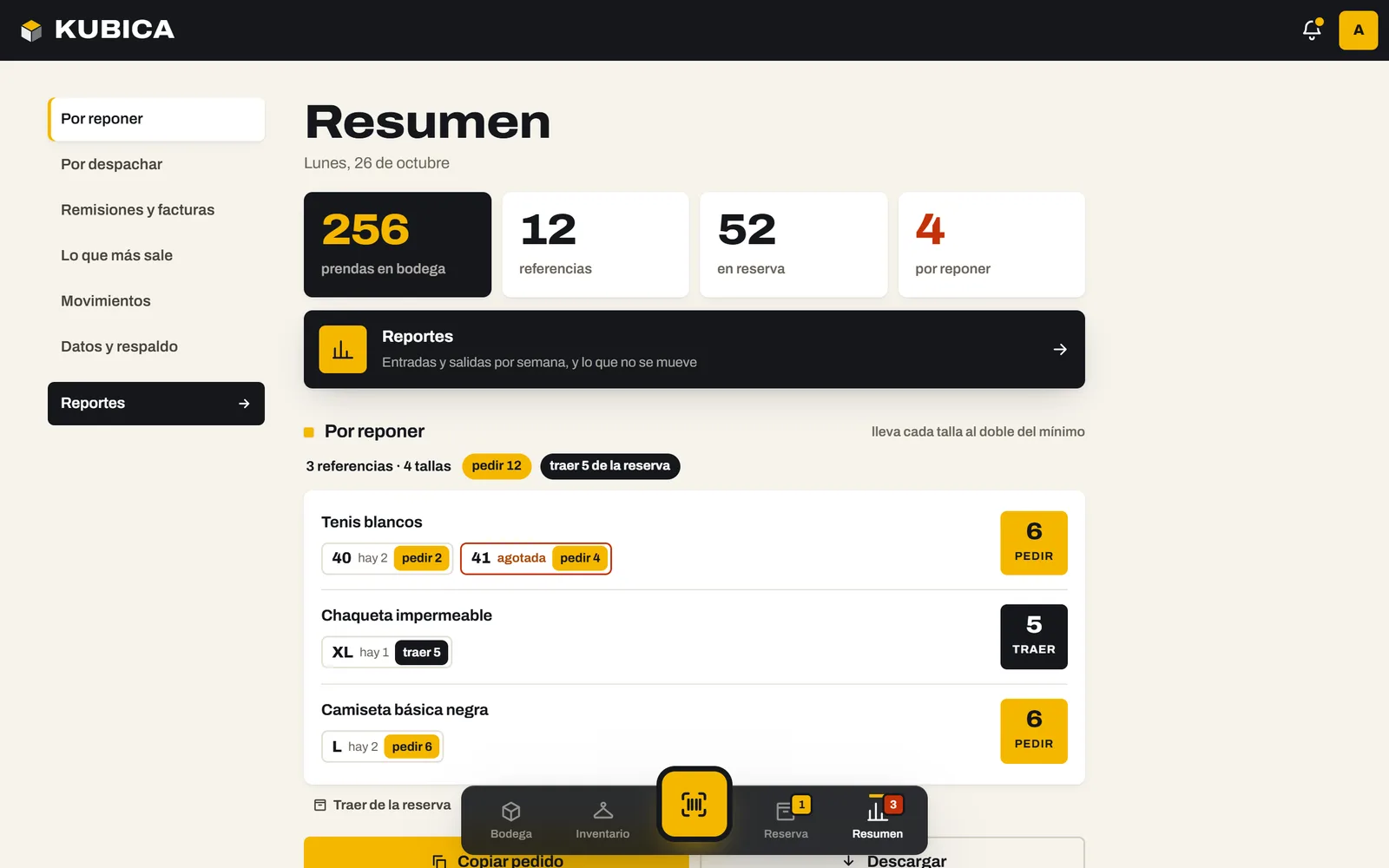Click the Kubica cube logo
This screenshot has width=1389, height=868.
(x=31, y=30)
